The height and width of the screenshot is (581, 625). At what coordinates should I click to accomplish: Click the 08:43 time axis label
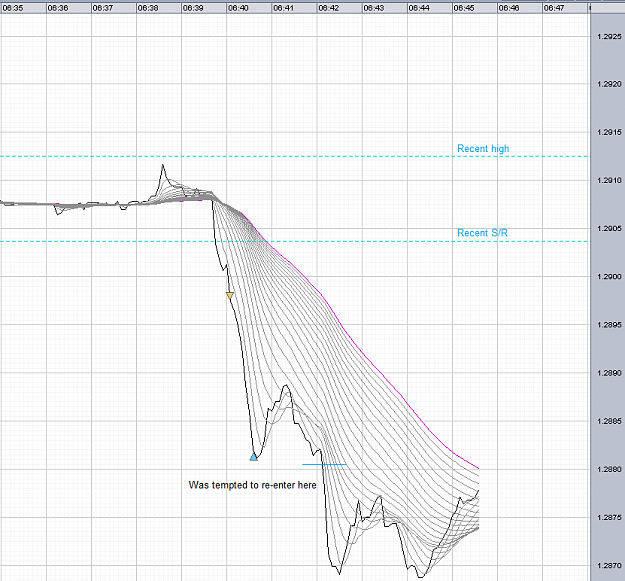(374, 8)
